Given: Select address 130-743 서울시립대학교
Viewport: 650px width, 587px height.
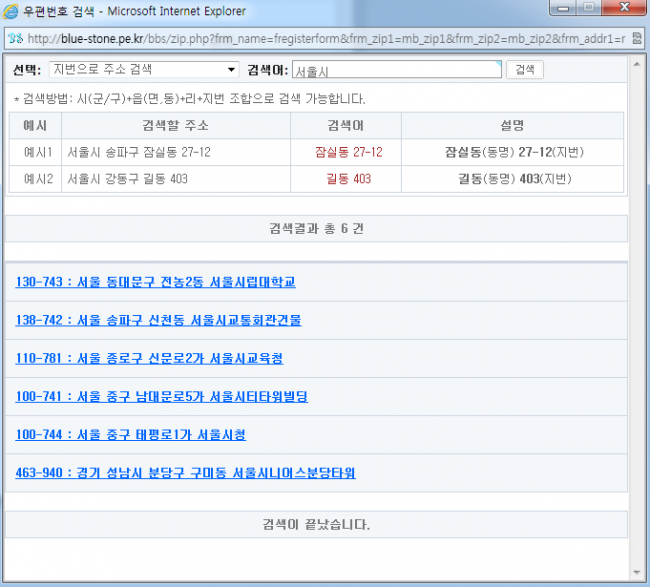Looking at the screenshot, I should coord(155,282).
